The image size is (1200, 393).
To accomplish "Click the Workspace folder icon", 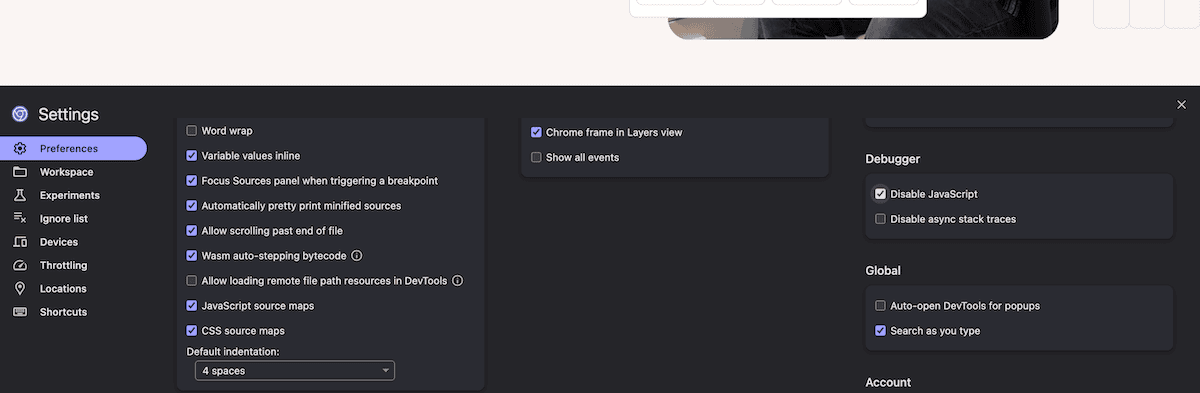I will pyautogui.click(x=19, y=172).
